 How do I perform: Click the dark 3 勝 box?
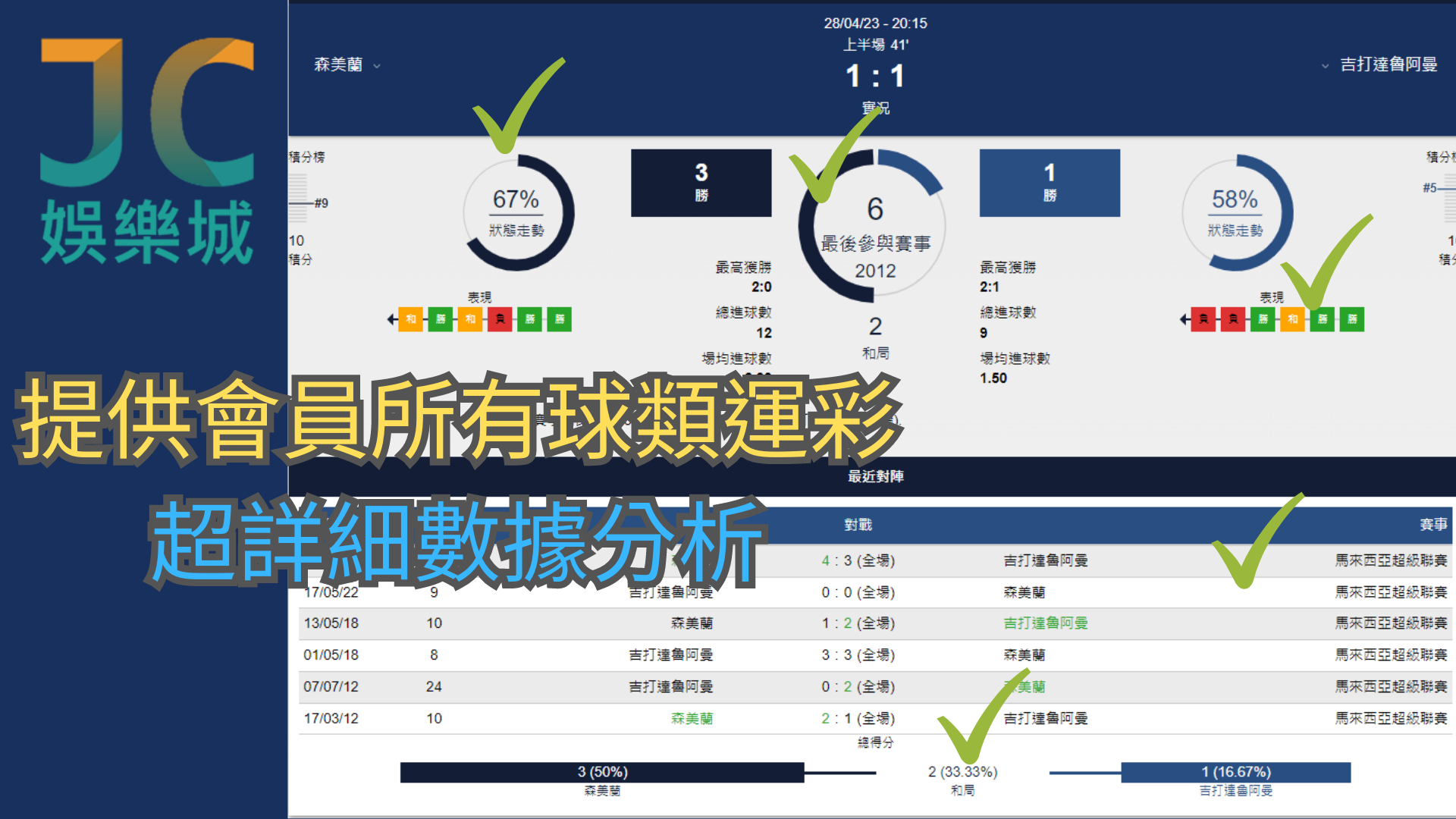pyautogui.click(x=701, y=183)
